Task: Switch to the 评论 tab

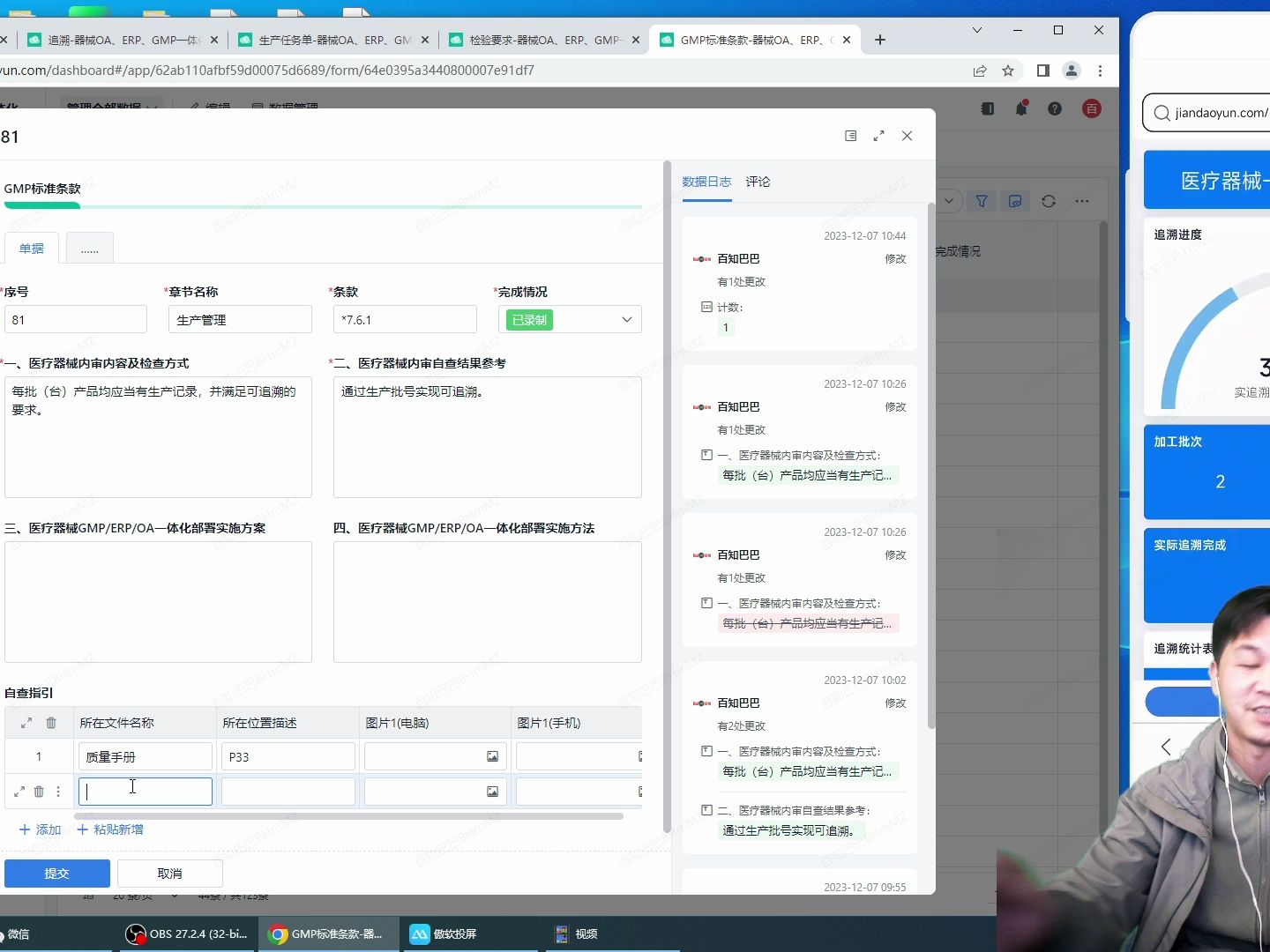Action: [x=758, y=182]
